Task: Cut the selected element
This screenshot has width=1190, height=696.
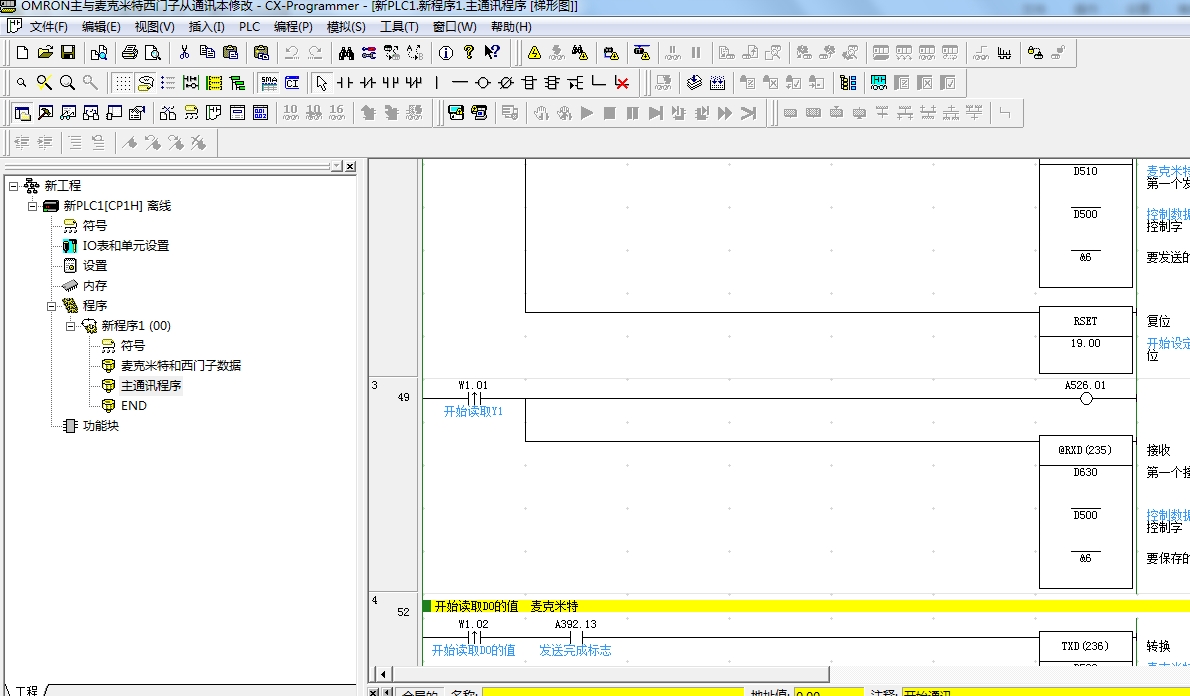Action: click(184, 52)
